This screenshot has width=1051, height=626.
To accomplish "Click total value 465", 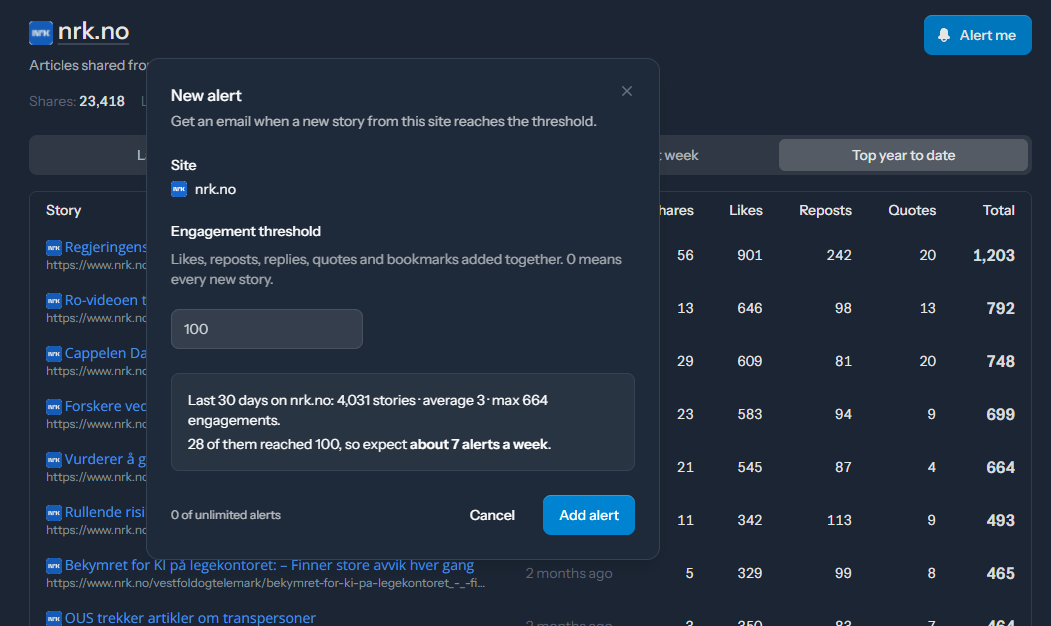I will [x=1000, y=572].
